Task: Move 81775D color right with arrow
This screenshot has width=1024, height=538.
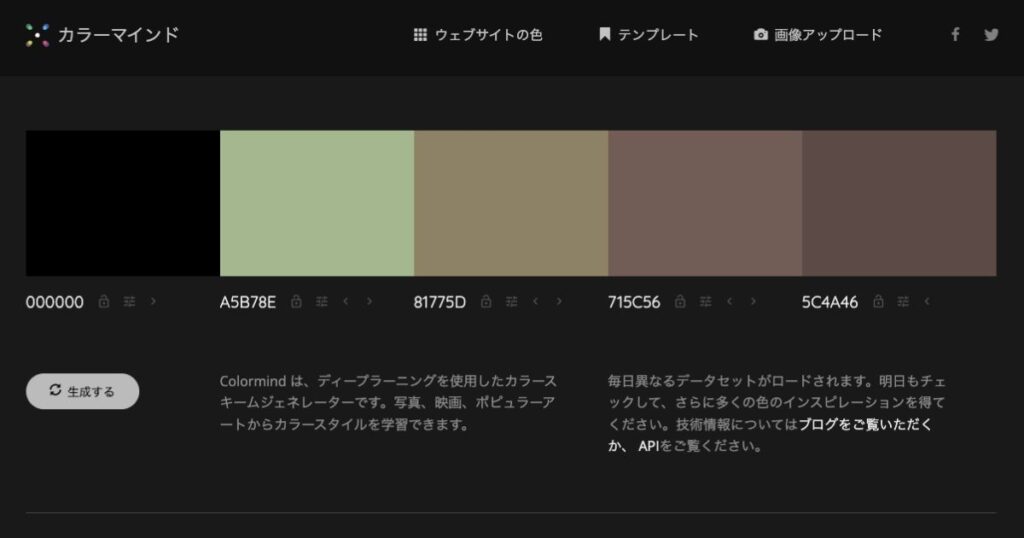Action: point(559,301)
